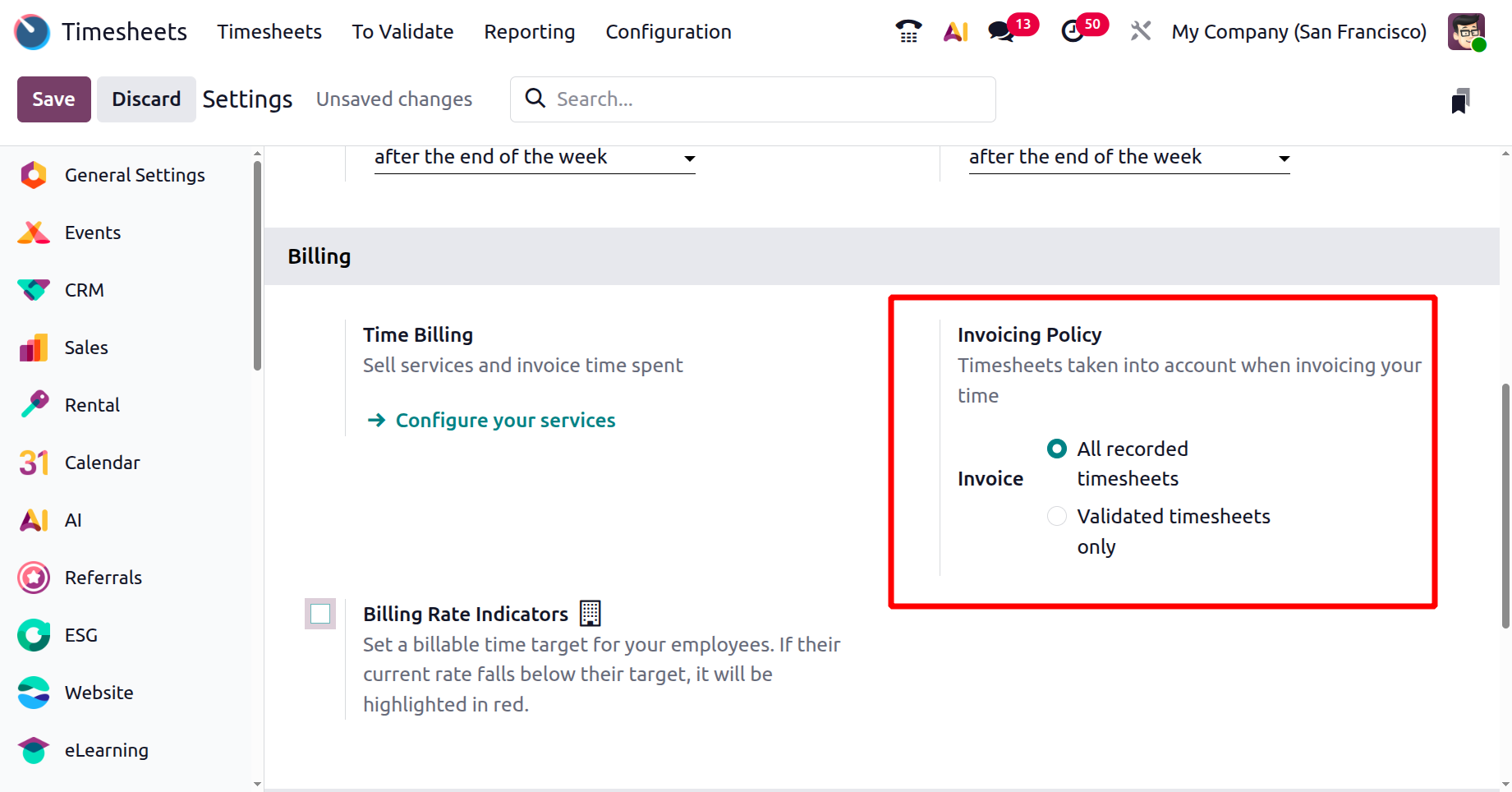Viewport: 1512px width, 792px height.
Task: Click the bookmark icon near search bar
Action: [x=1459, y=100]
